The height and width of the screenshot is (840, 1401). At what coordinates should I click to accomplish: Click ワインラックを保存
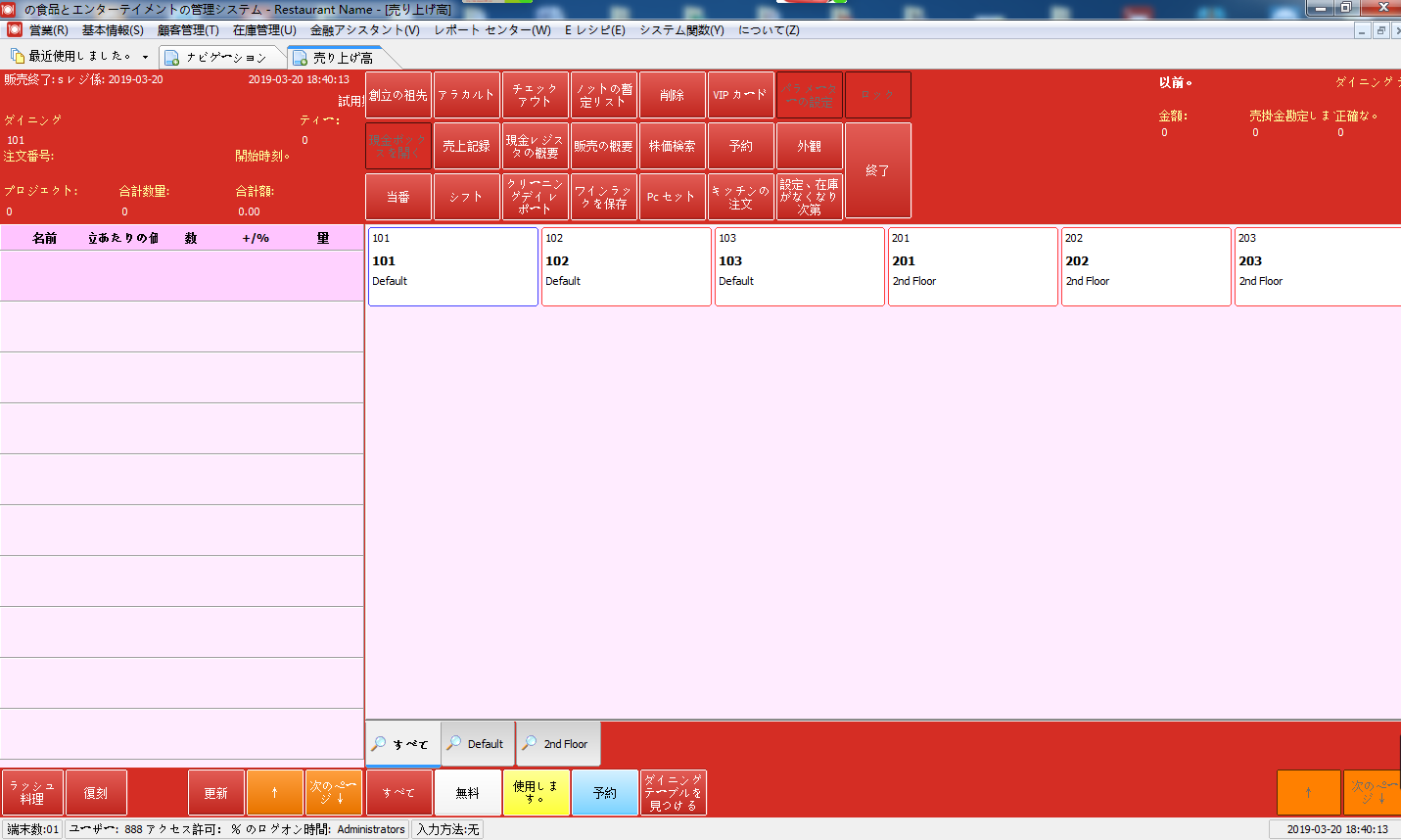[x=604, y=197]
